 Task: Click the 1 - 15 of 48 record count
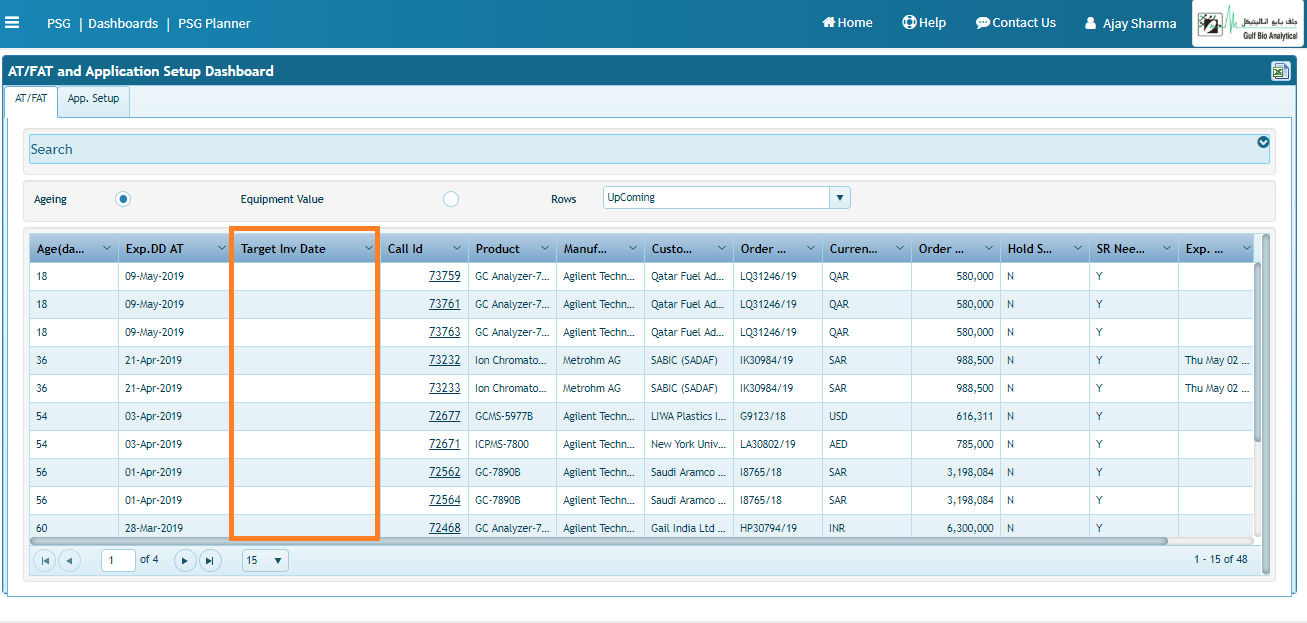coord(1220,560)
